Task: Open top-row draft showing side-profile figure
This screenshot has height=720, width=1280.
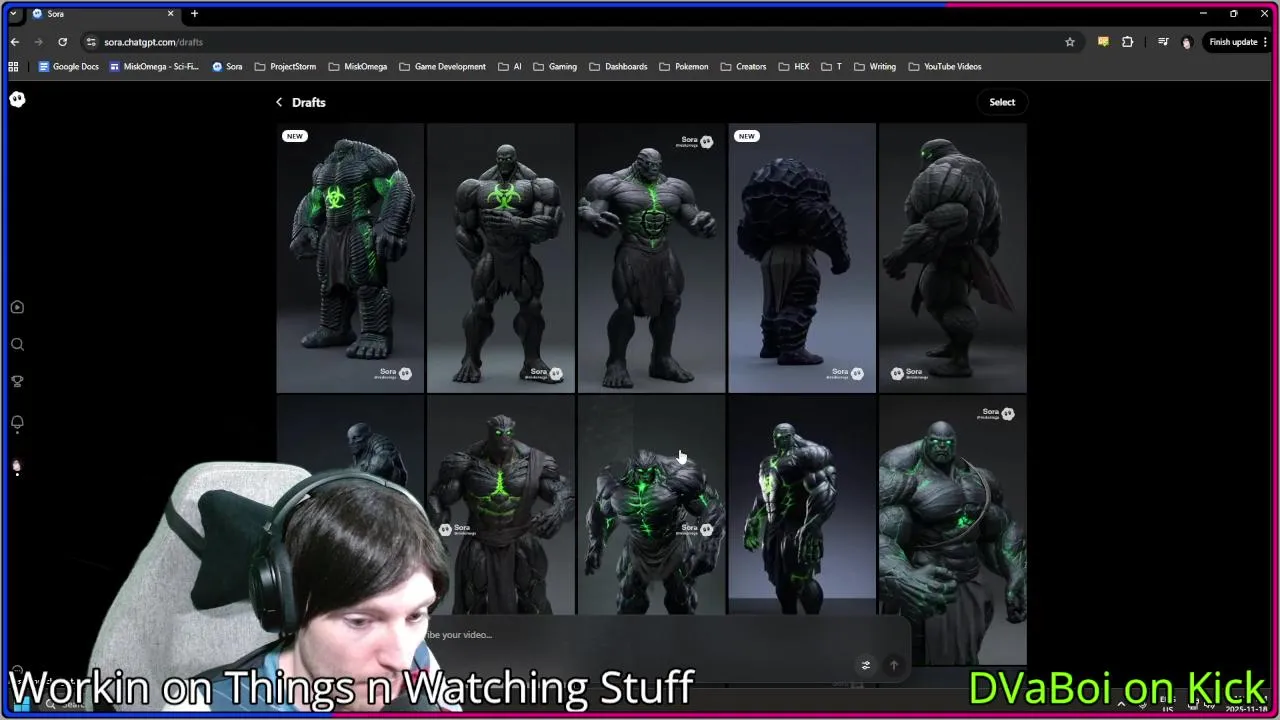Action: click(953, 258)
